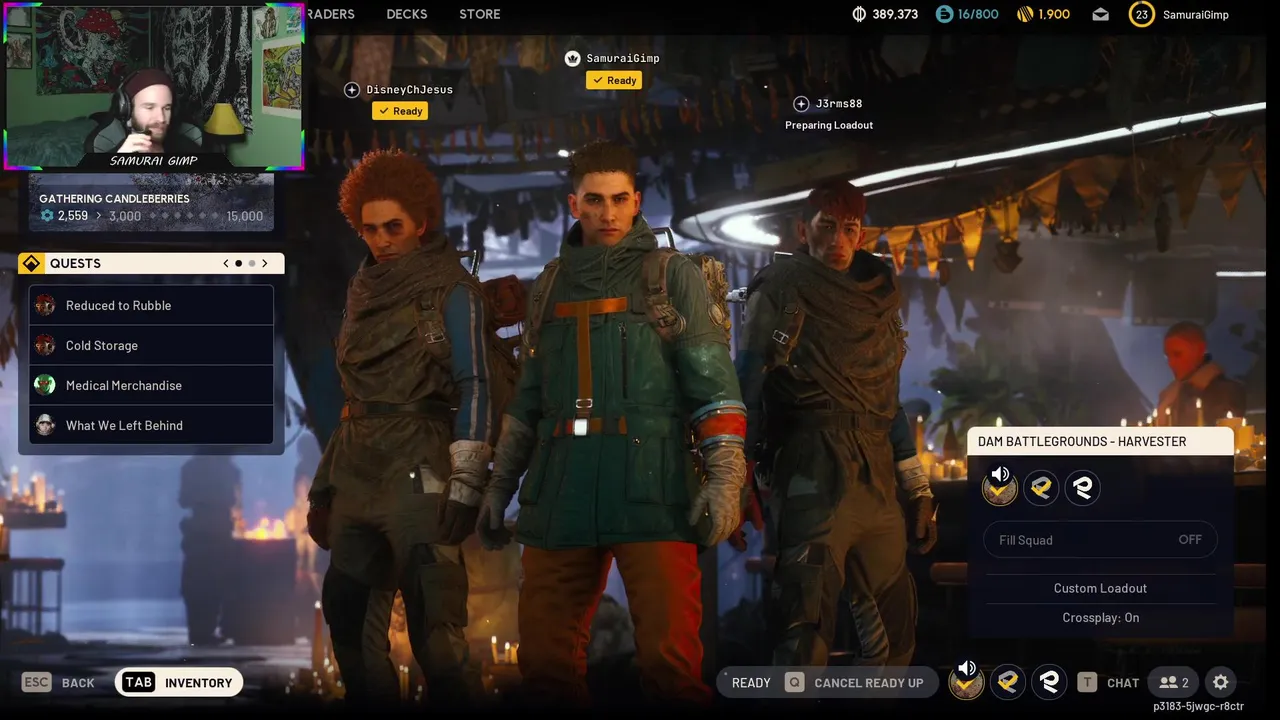Screen dimensions: 1280x720
Task: Click the crown icon beside SamuraiGimp nameplate
Action: click(x=572, y=58)
